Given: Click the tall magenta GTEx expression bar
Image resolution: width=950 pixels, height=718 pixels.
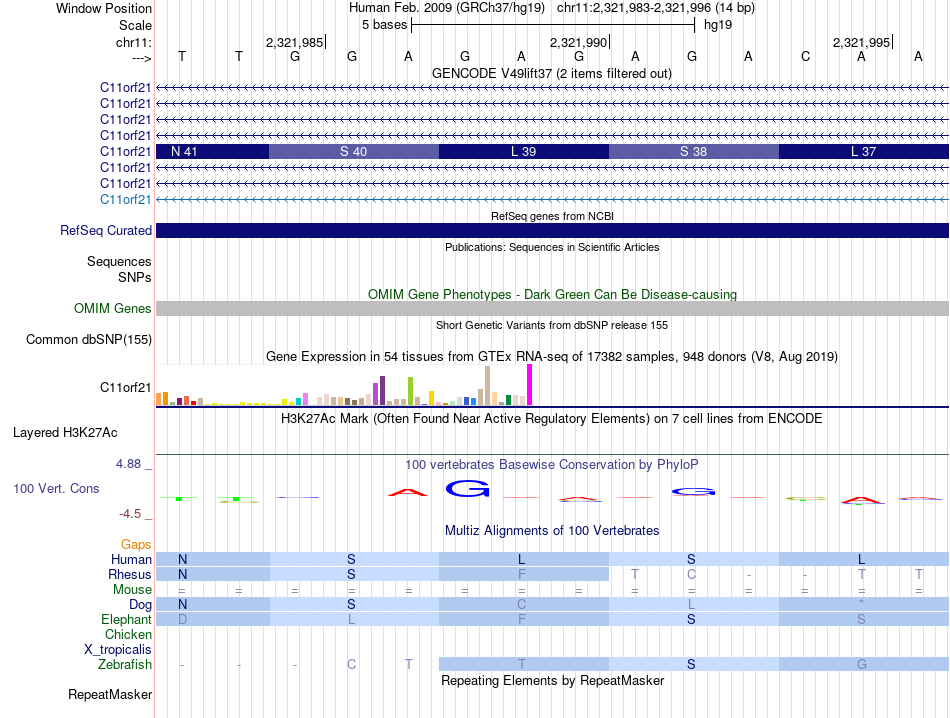Looking at the screenshot, I should tap(530, 385).
